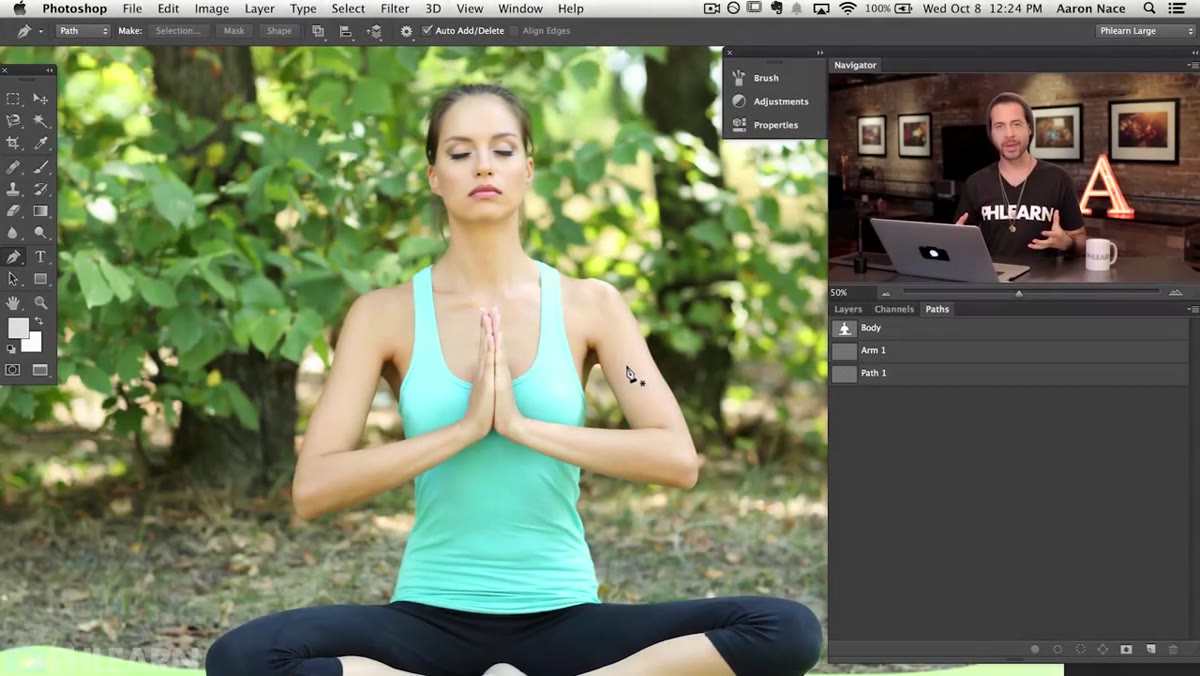Select the Zoom tool in toolbox
The width and height of the screenshot is (1200, 676).
(x=41, y=302)
